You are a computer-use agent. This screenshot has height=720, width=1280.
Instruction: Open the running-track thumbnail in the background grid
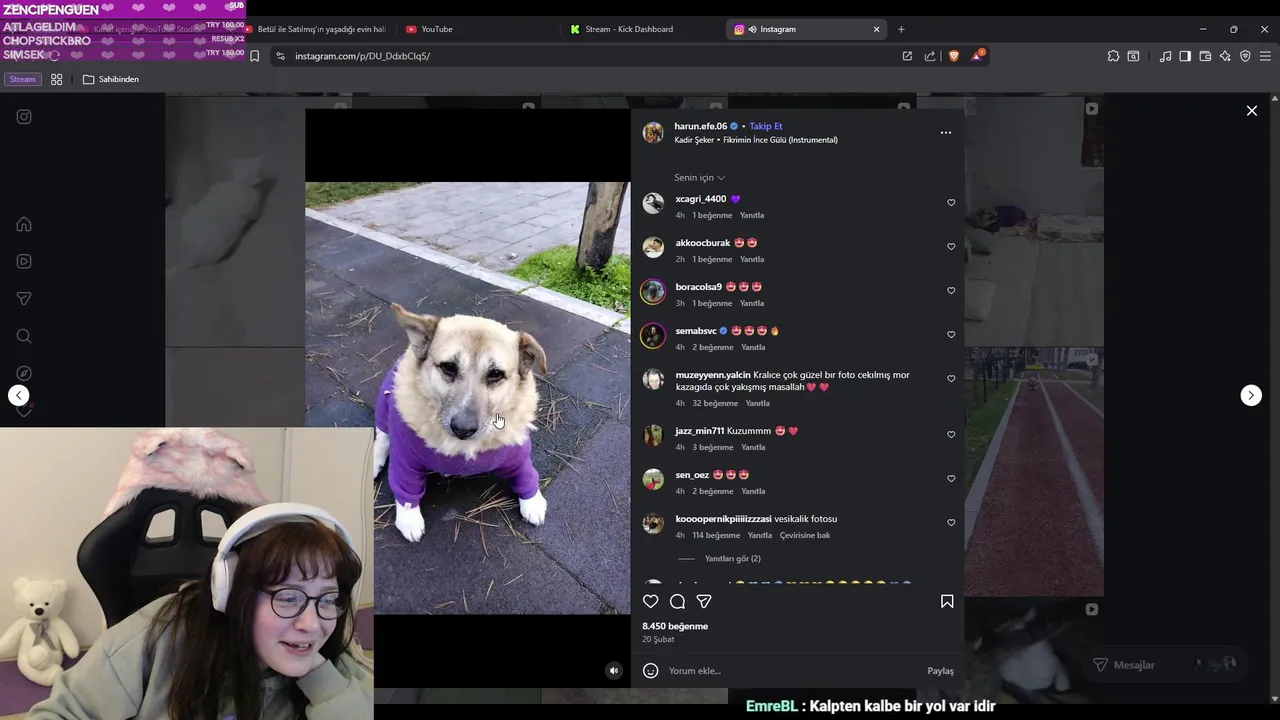pyautogui.click(x=1034, y=472)
